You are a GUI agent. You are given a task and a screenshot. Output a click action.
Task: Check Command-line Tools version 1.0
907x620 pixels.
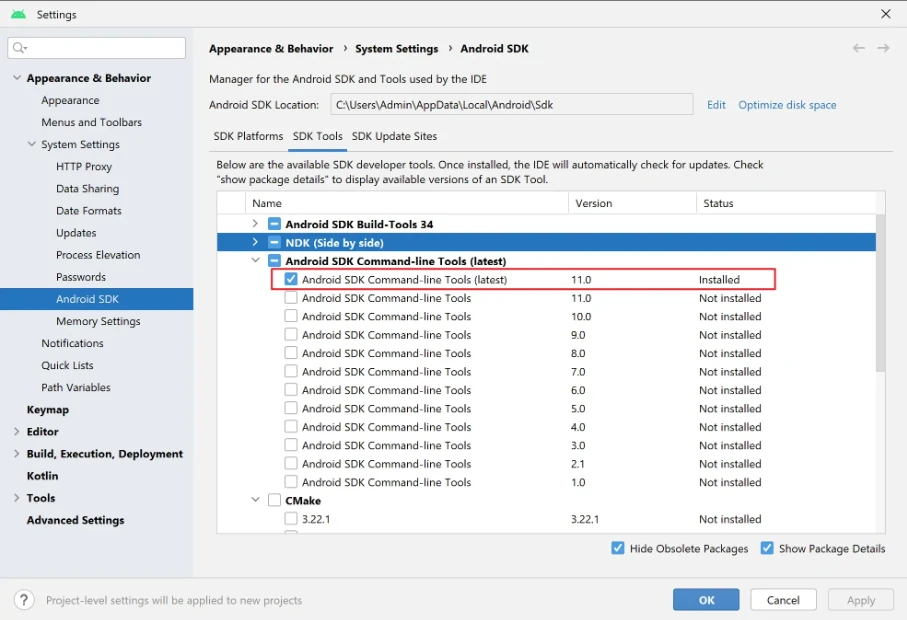point(291,482)
